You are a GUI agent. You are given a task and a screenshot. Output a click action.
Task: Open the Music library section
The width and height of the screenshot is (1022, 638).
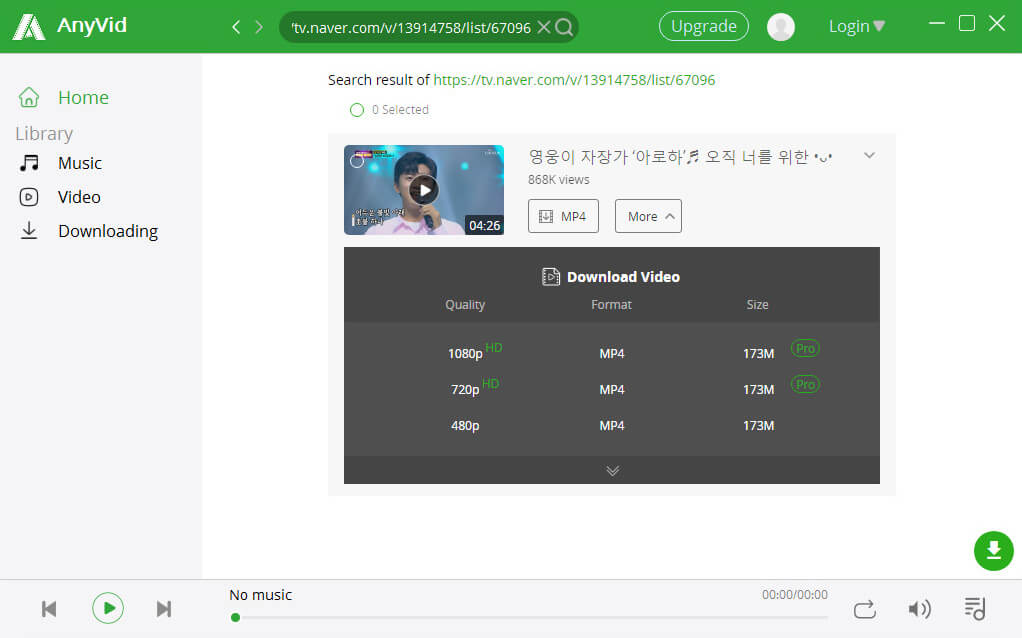coord(79,163)
